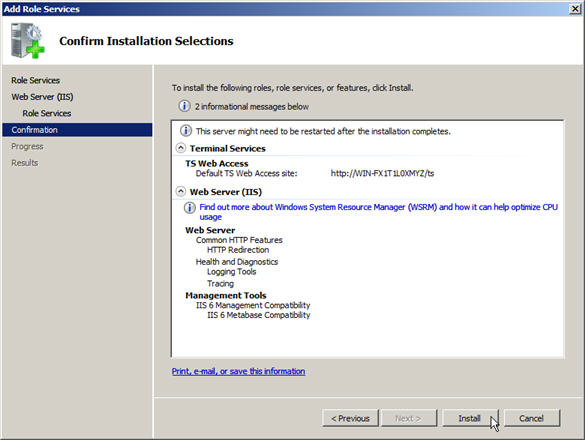Click info icon beside WSRM link
585x440 pixels.
point(190,207)
